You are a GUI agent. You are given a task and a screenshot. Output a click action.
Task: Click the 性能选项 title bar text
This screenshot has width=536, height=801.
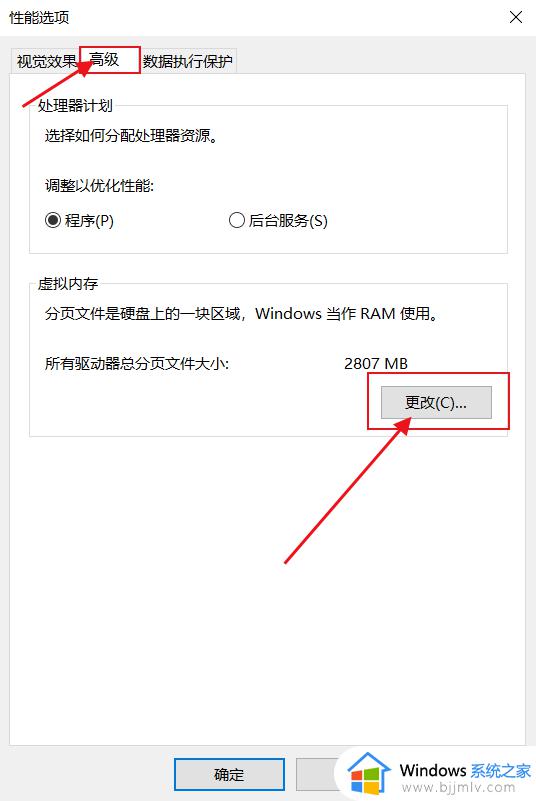39,18
